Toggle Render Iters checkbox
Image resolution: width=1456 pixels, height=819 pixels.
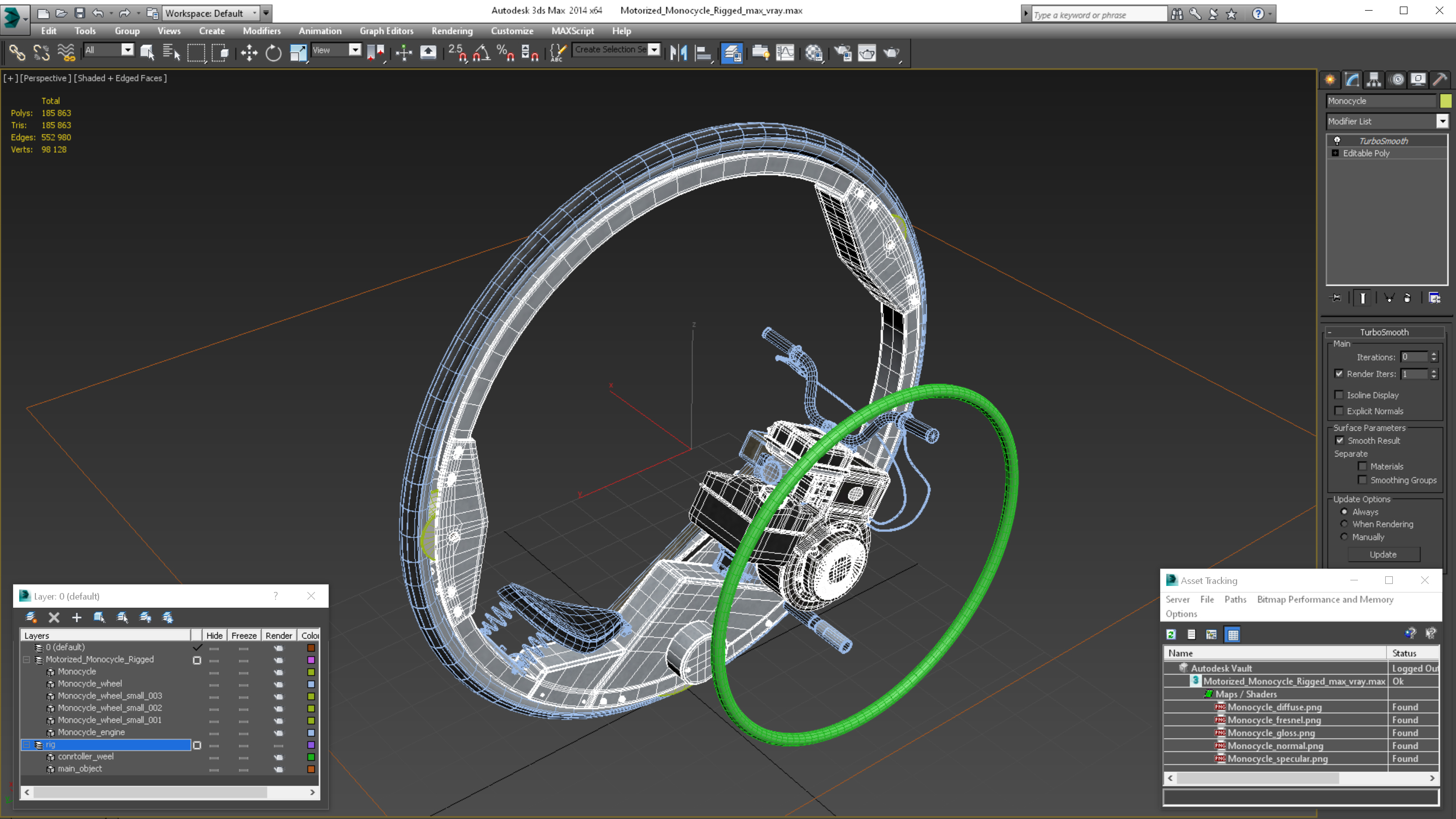(1338, 374)
